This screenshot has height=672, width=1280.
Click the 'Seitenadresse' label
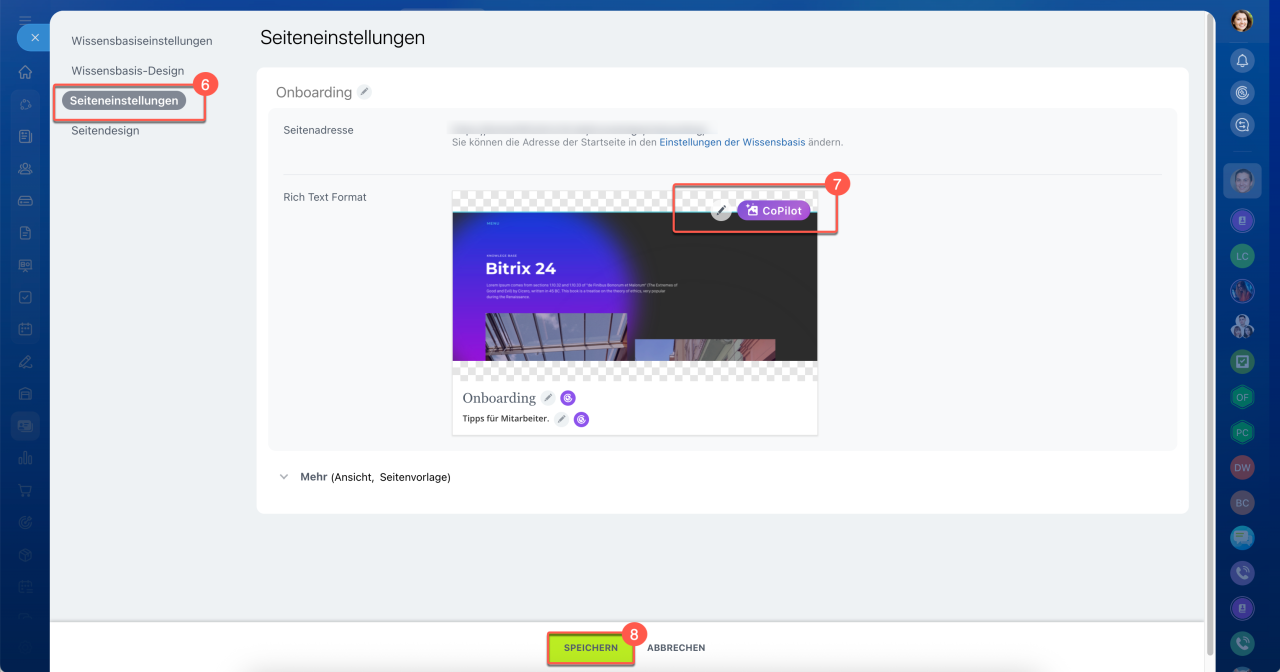pos(318,130)
